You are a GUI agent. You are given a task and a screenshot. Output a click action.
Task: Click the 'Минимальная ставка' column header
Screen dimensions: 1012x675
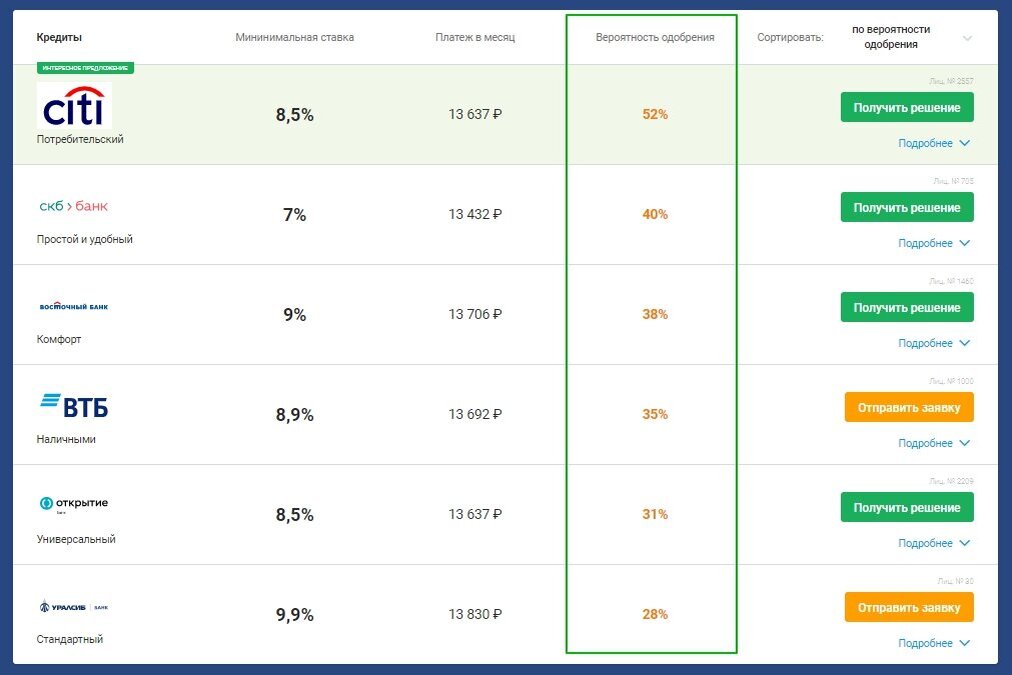(294, 37)
